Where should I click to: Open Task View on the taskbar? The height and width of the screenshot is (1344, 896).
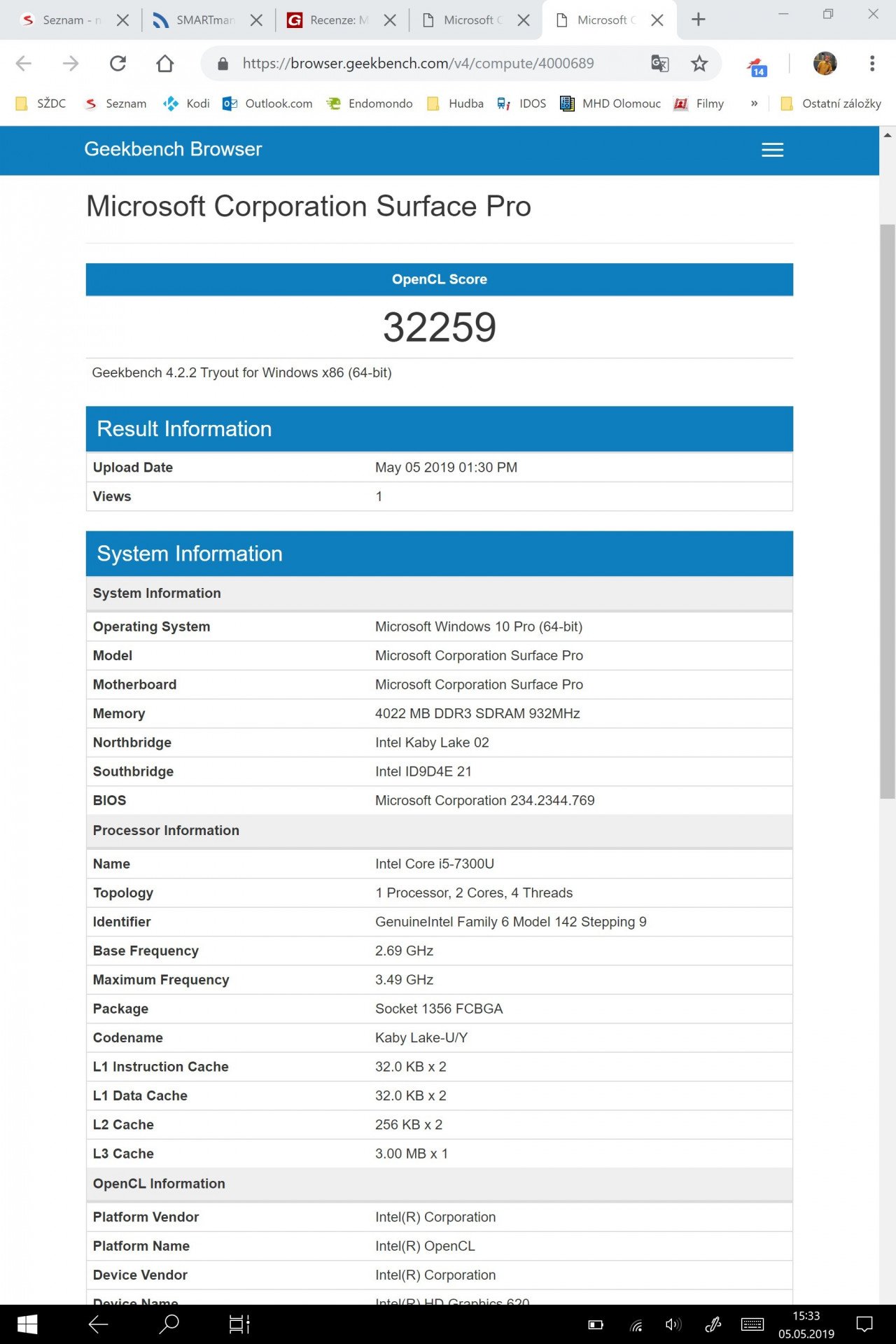pyautogui.click(x=239, y=1324)
